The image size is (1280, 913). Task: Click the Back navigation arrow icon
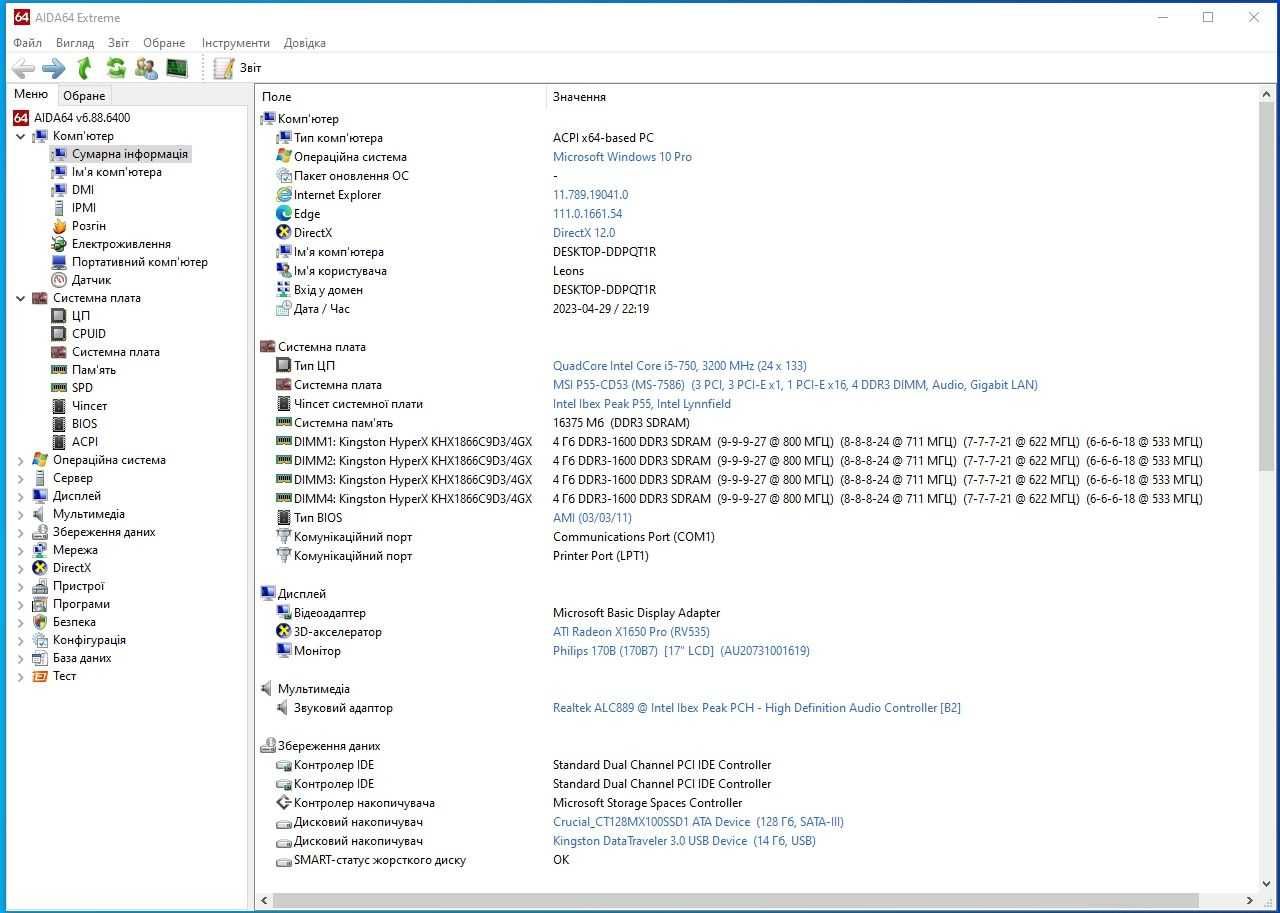(23, 68)
